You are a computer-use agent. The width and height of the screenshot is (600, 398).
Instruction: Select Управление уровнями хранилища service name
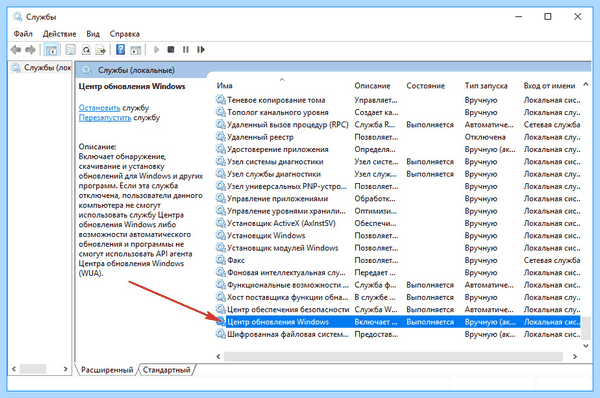coord(286,211)
